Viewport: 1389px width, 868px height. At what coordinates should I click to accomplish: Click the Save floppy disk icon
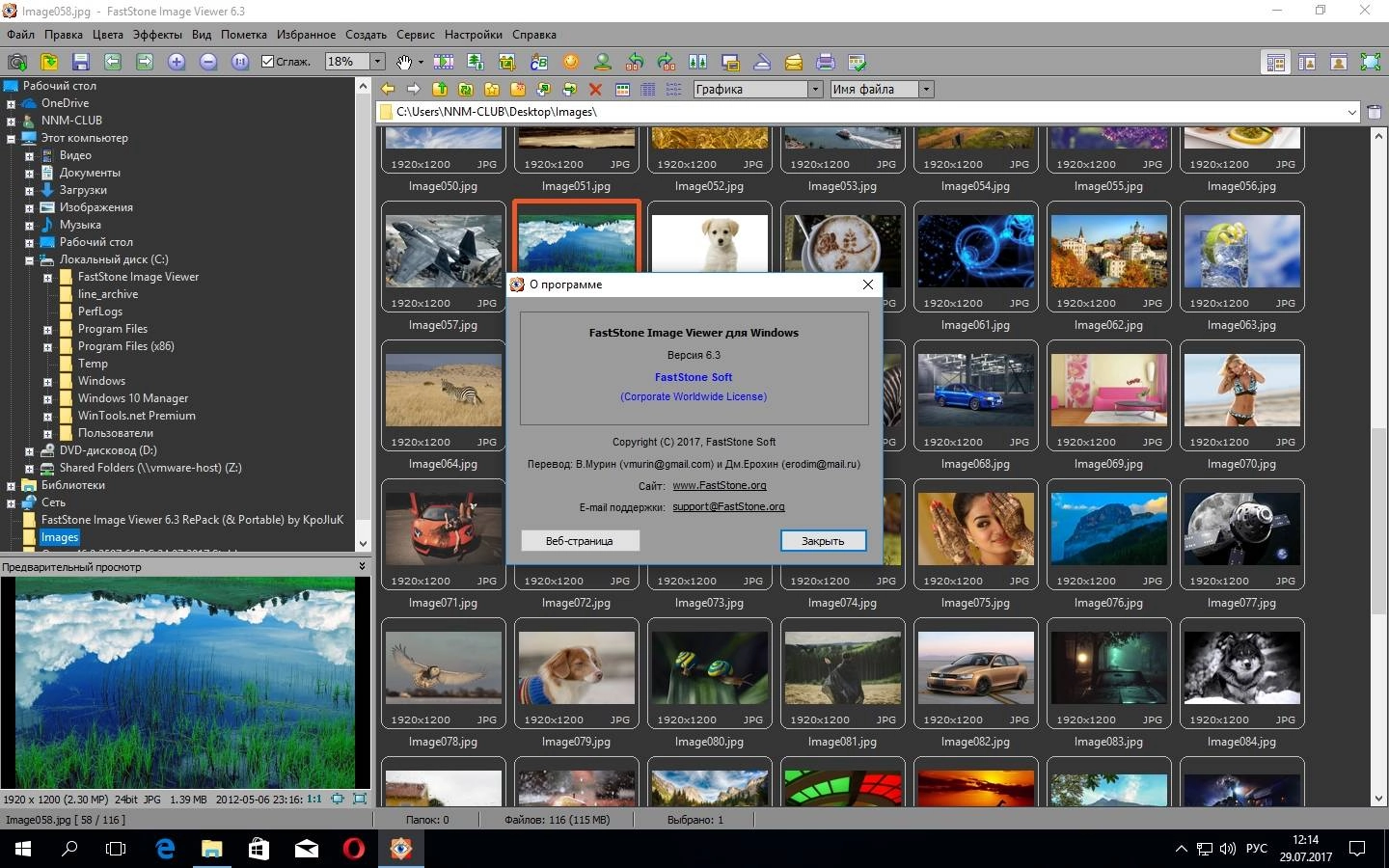81,62
